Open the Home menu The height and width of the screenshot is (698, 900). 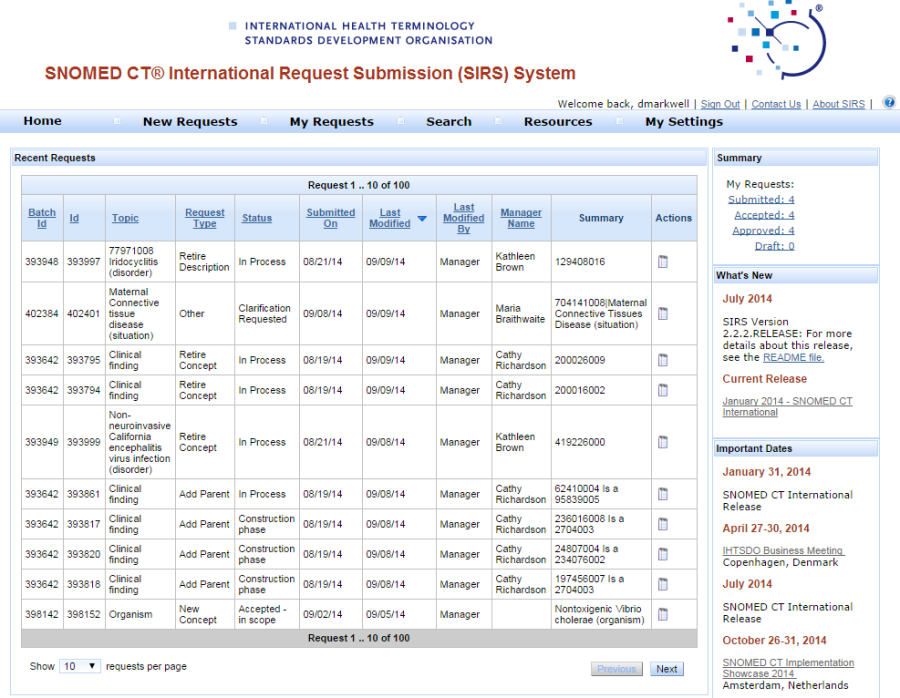(42, 121)
